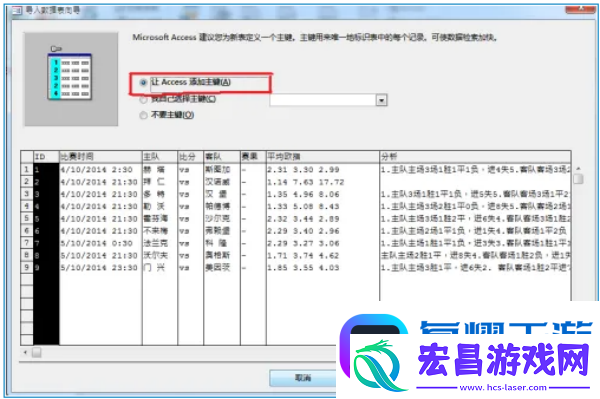
Task: Click the 客队 column header
Action: click(222, 156)
